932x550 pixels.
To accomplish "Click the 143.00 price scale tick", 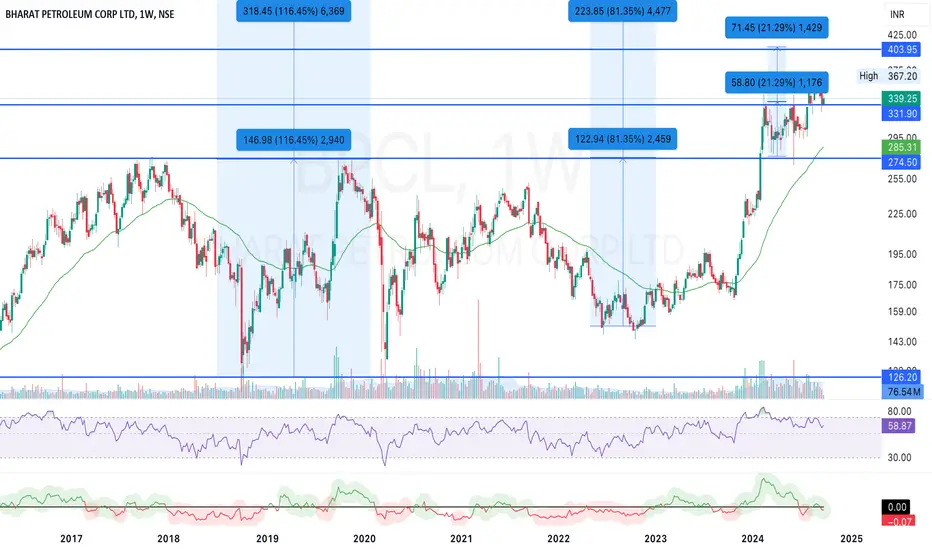I will coord(902,342).
